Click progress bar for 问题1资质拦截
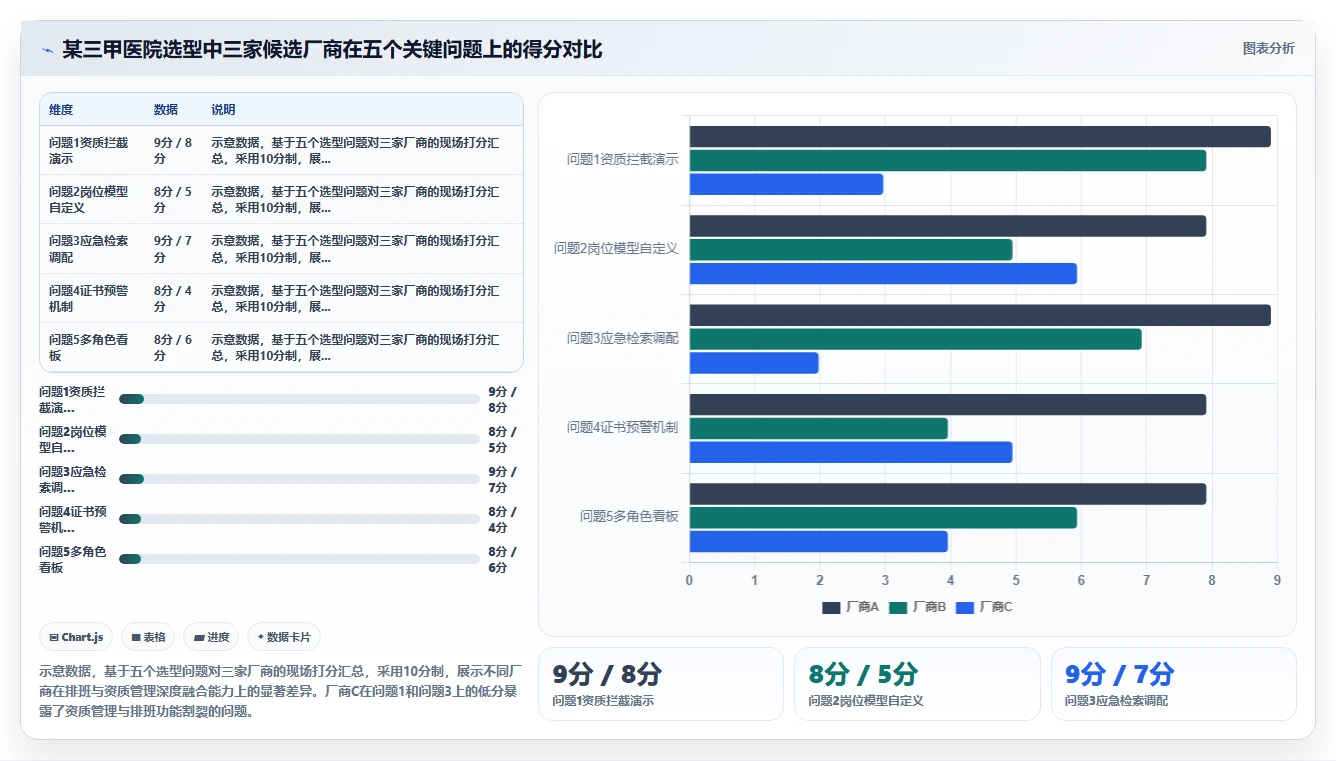Screen dimensions: 1336x761 tap(299, 399)
